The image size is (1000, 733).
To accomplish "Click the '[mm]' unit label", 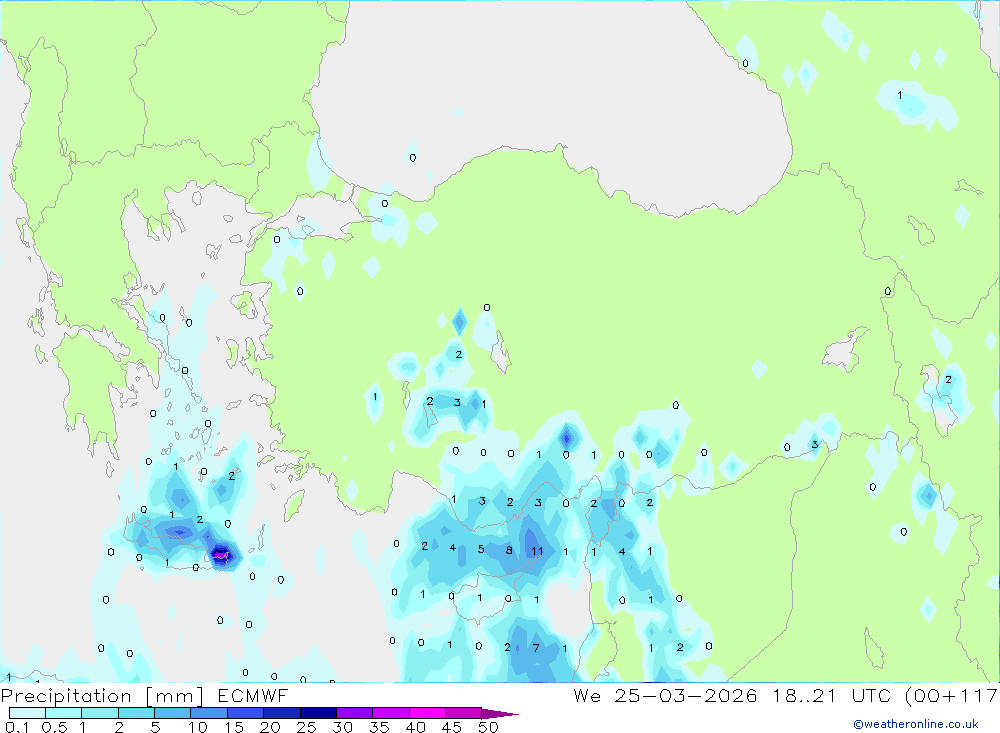I will [x=175, y=696].
